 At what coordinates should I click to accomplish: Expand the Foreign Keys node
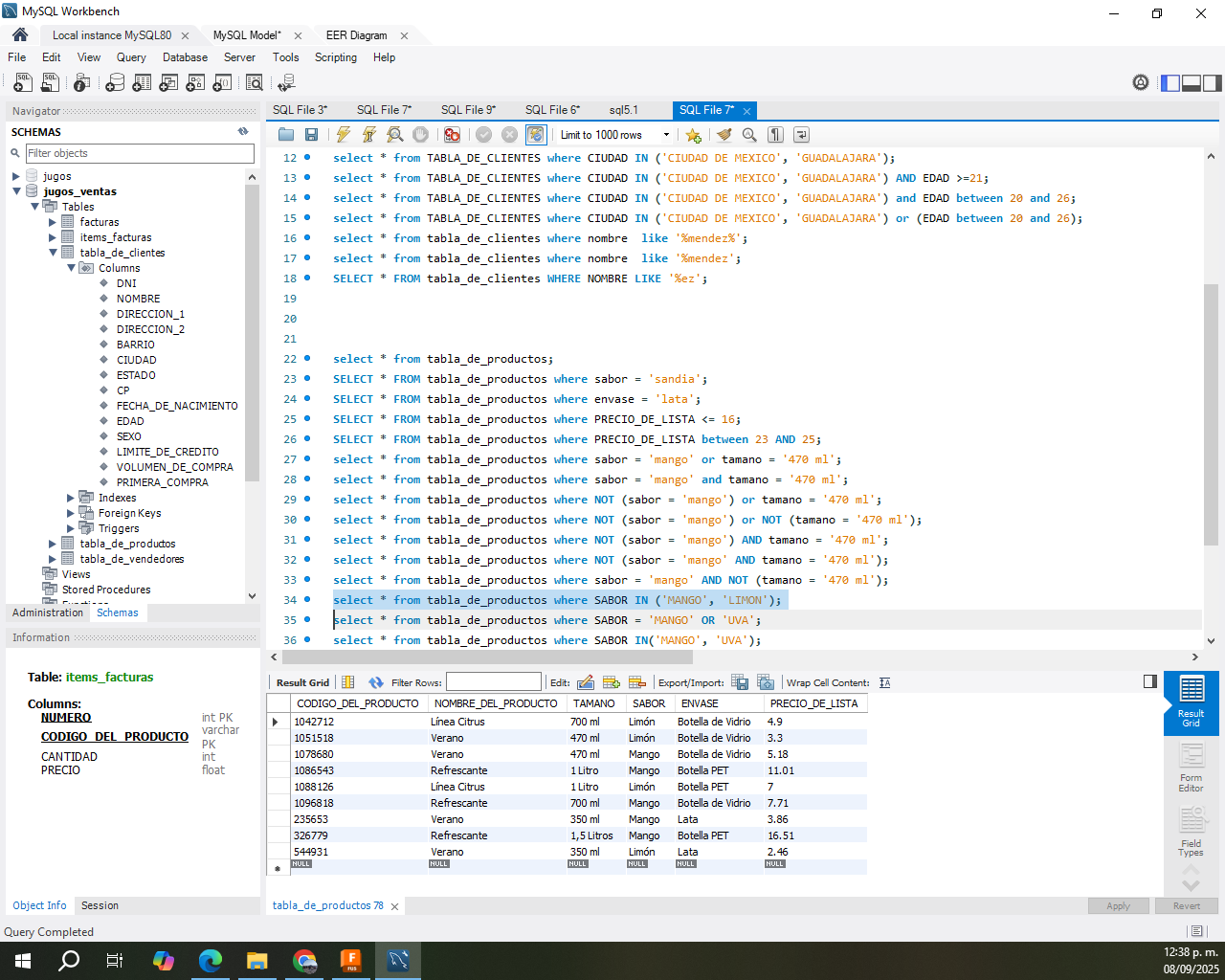[x=71, y=513]
